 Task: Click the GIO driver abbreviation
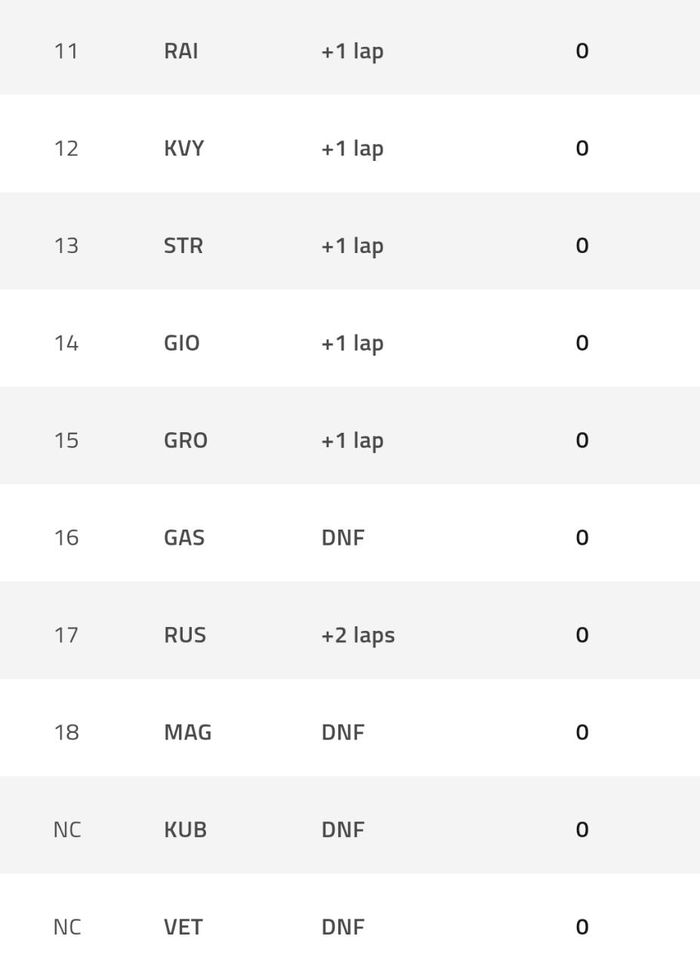coord(182,343)
